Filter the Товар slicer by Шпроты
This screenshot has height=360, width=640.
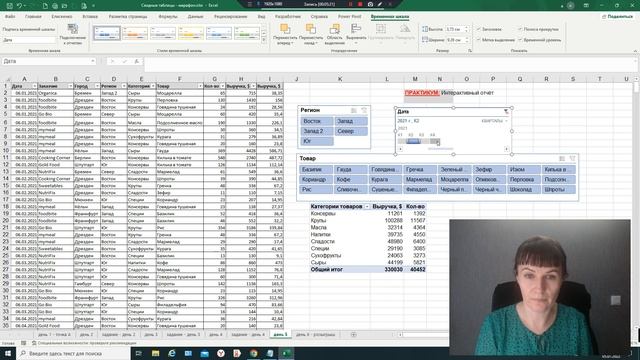pos(558,189)
